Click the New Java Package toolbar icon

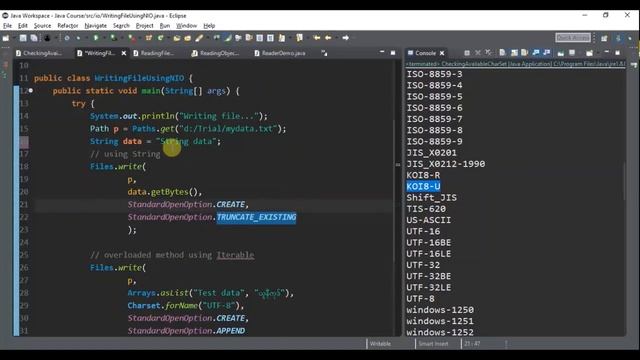pos(149,38)
